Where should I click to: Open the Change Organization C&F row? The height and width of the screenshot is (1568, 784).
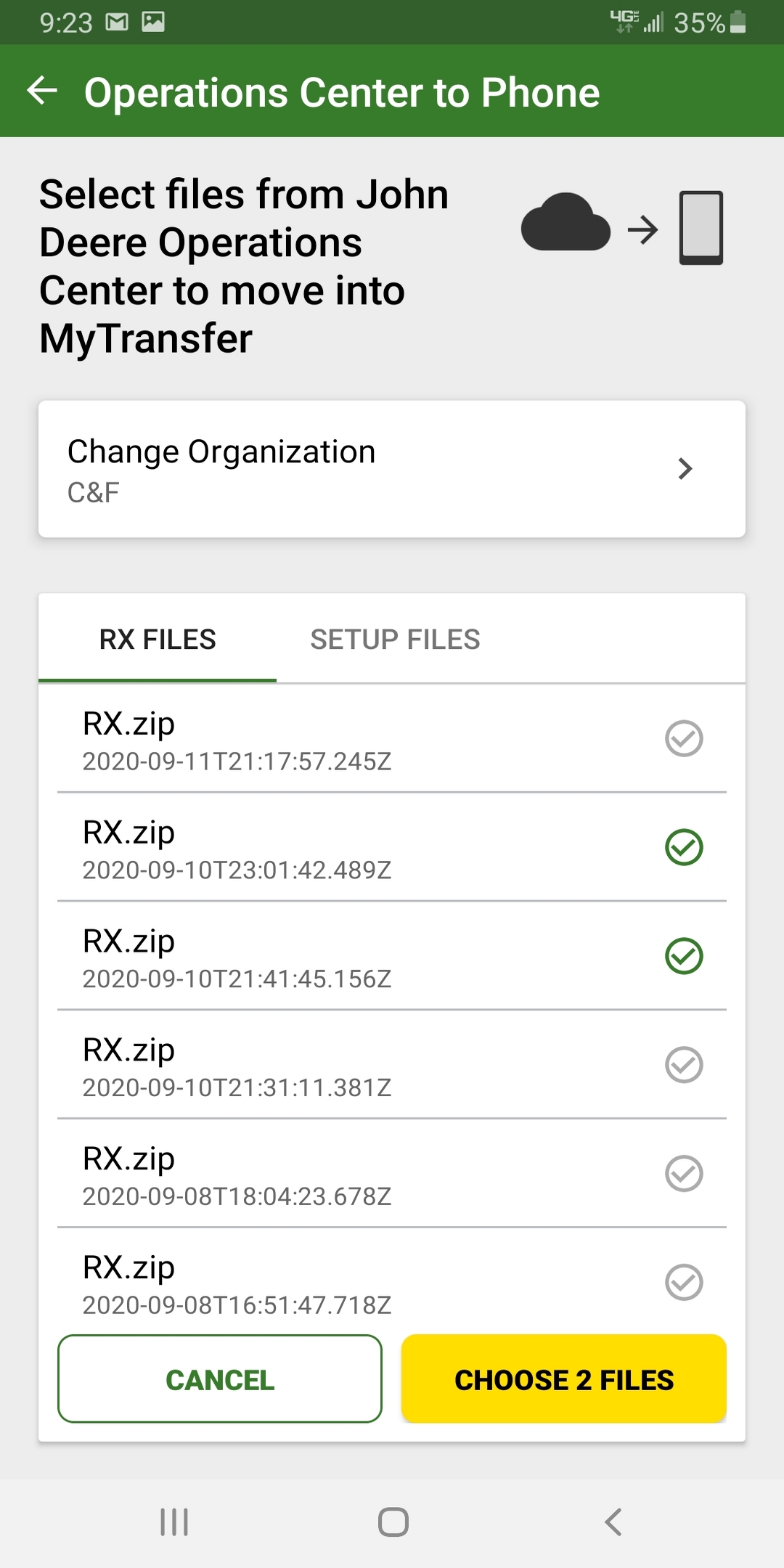point(392,469)
